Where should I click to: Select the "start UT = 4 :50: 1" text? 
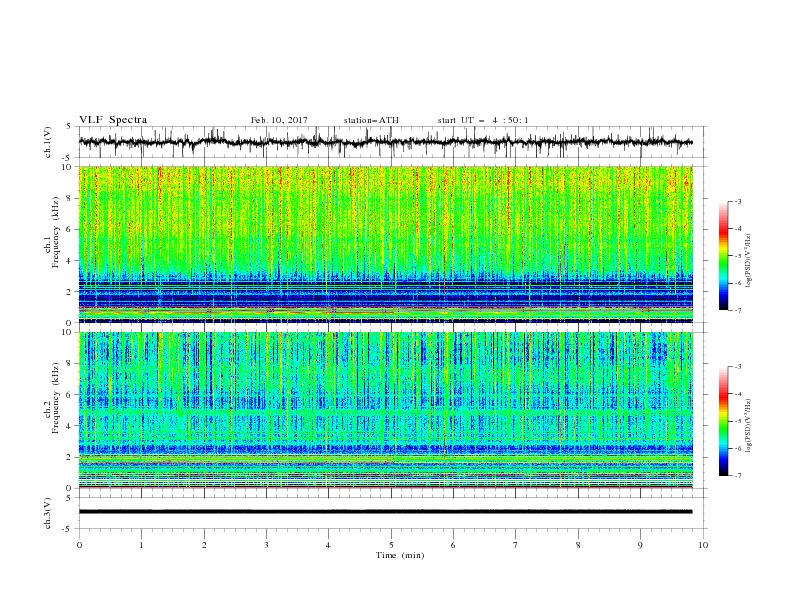pyautogui.click(x=483, y=120)
